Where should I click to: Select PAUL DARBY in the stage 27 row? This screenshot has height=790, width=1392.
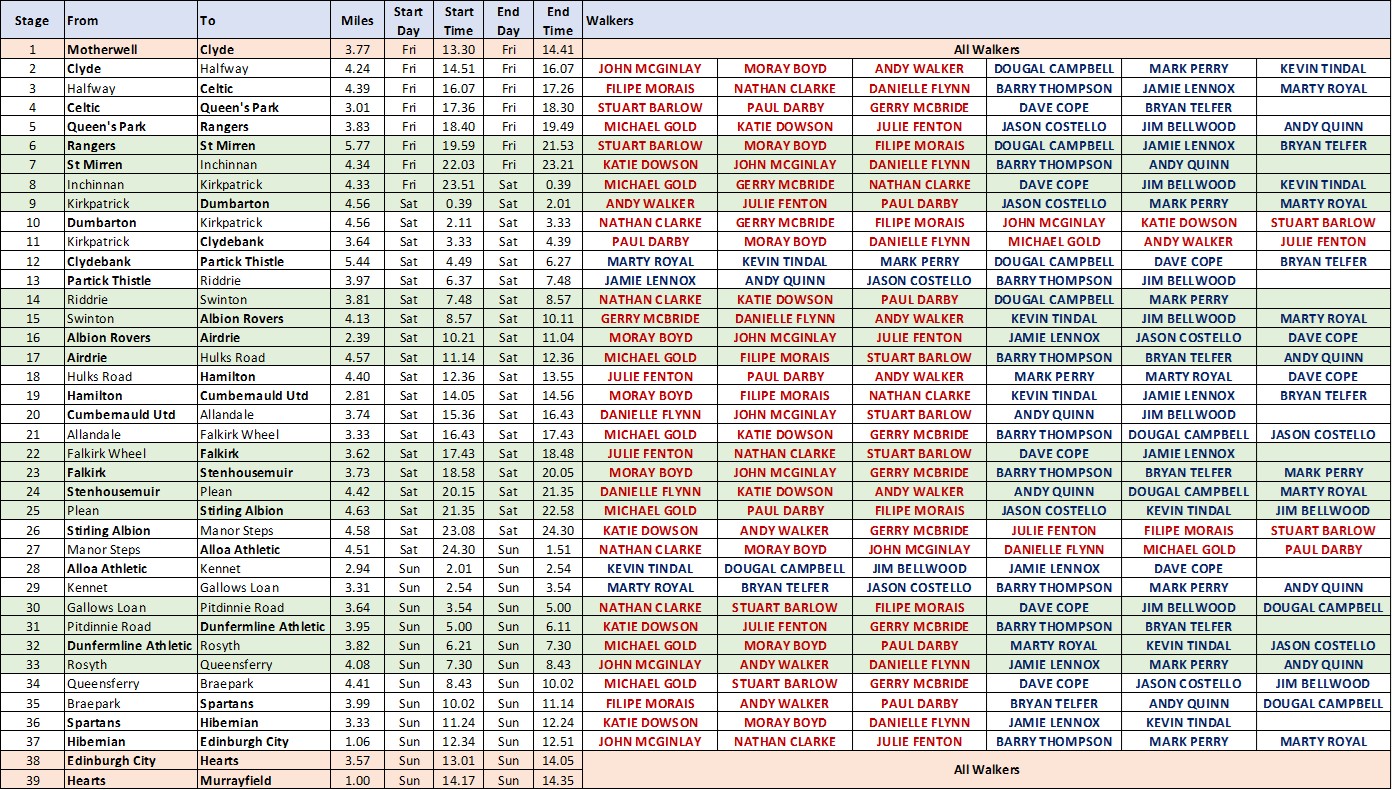[x=1323, y=549]
